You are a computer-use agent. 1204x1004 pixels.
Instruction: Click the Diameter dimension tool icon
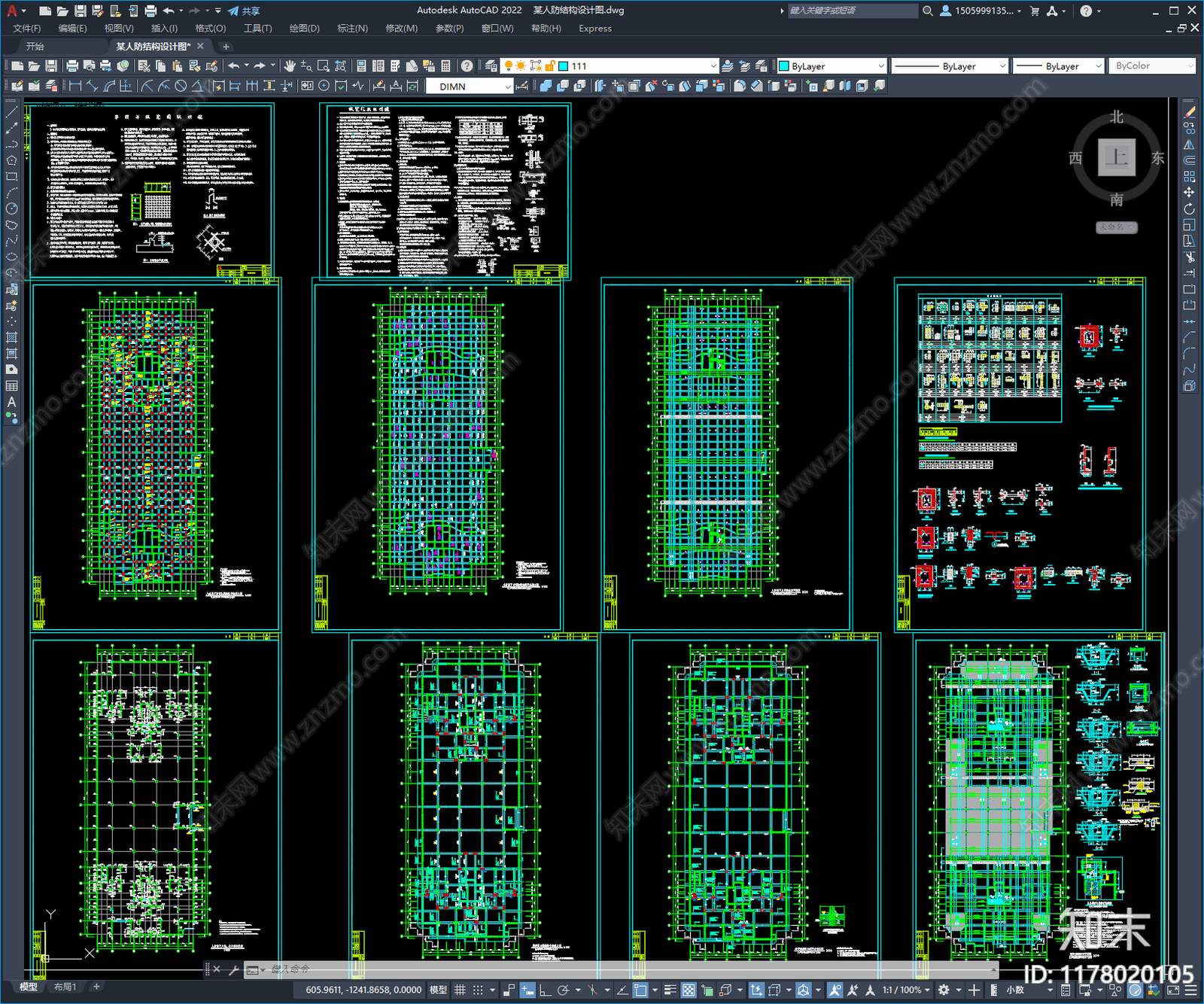coord(181,86)
